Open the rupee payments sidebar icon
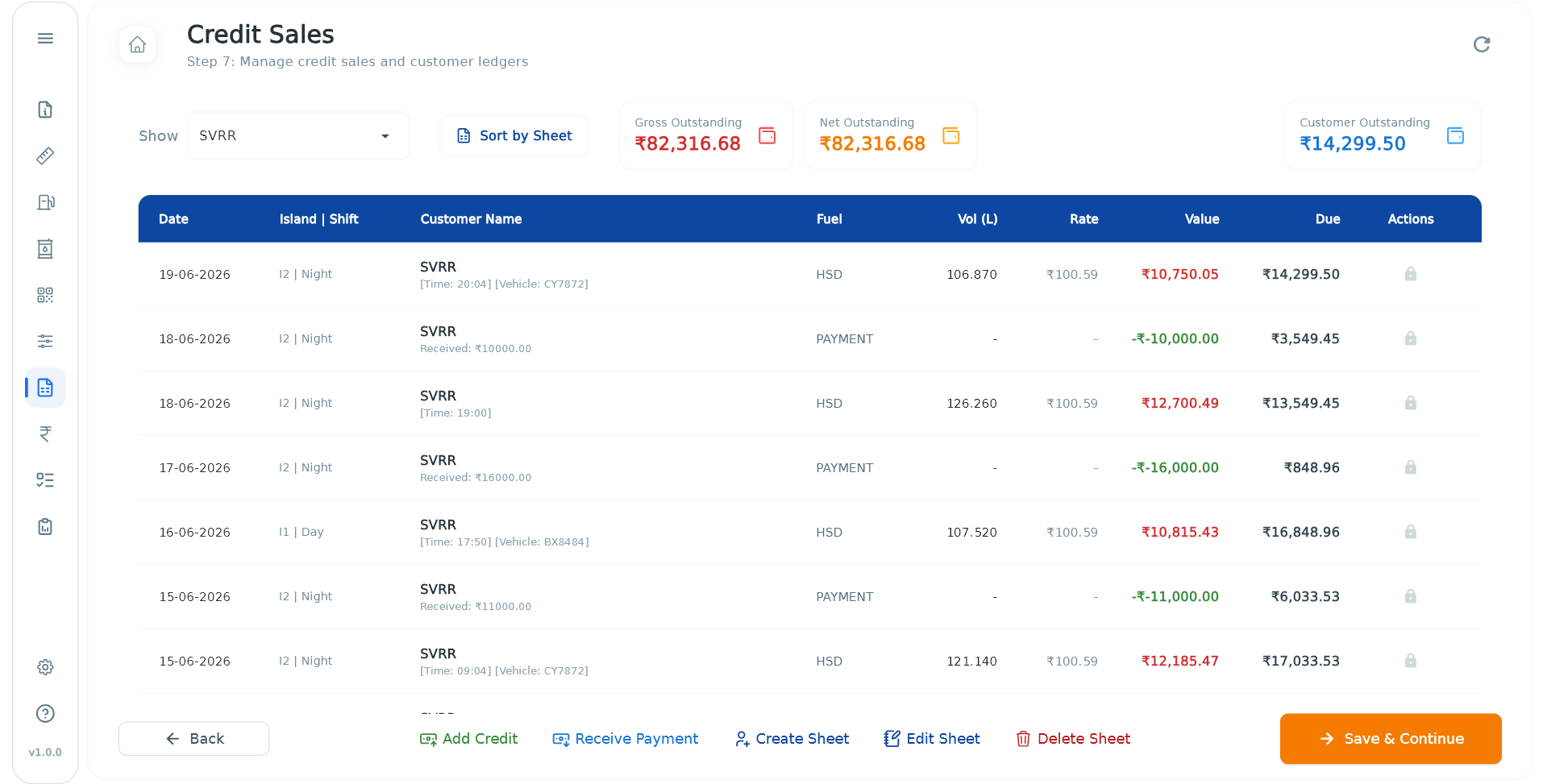1547x784 pixels. [x=45, y=433]
